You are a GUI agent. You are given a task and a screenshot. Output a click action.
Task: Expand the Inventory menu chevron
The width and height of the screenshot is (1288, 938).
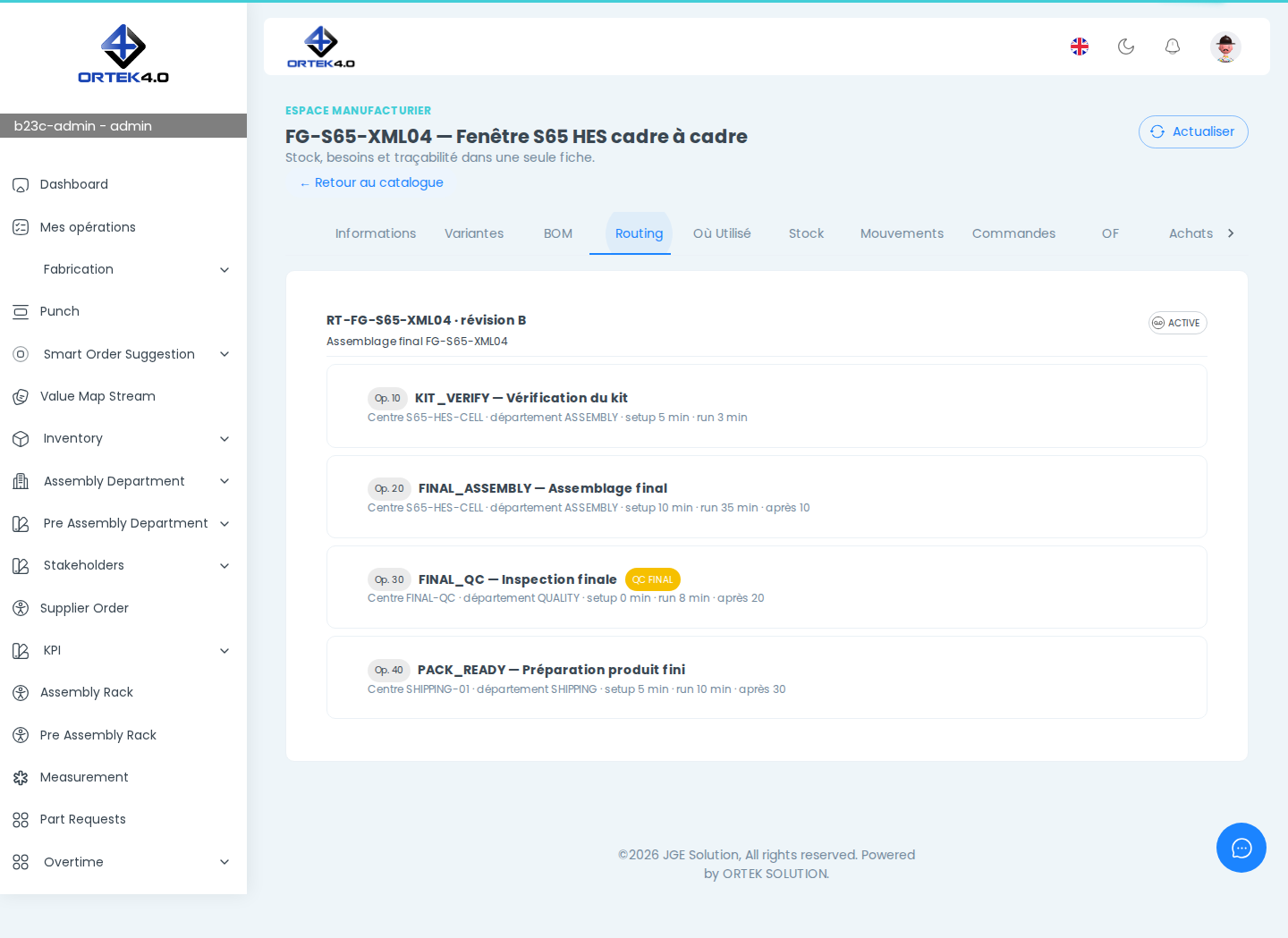pos(225,439)
